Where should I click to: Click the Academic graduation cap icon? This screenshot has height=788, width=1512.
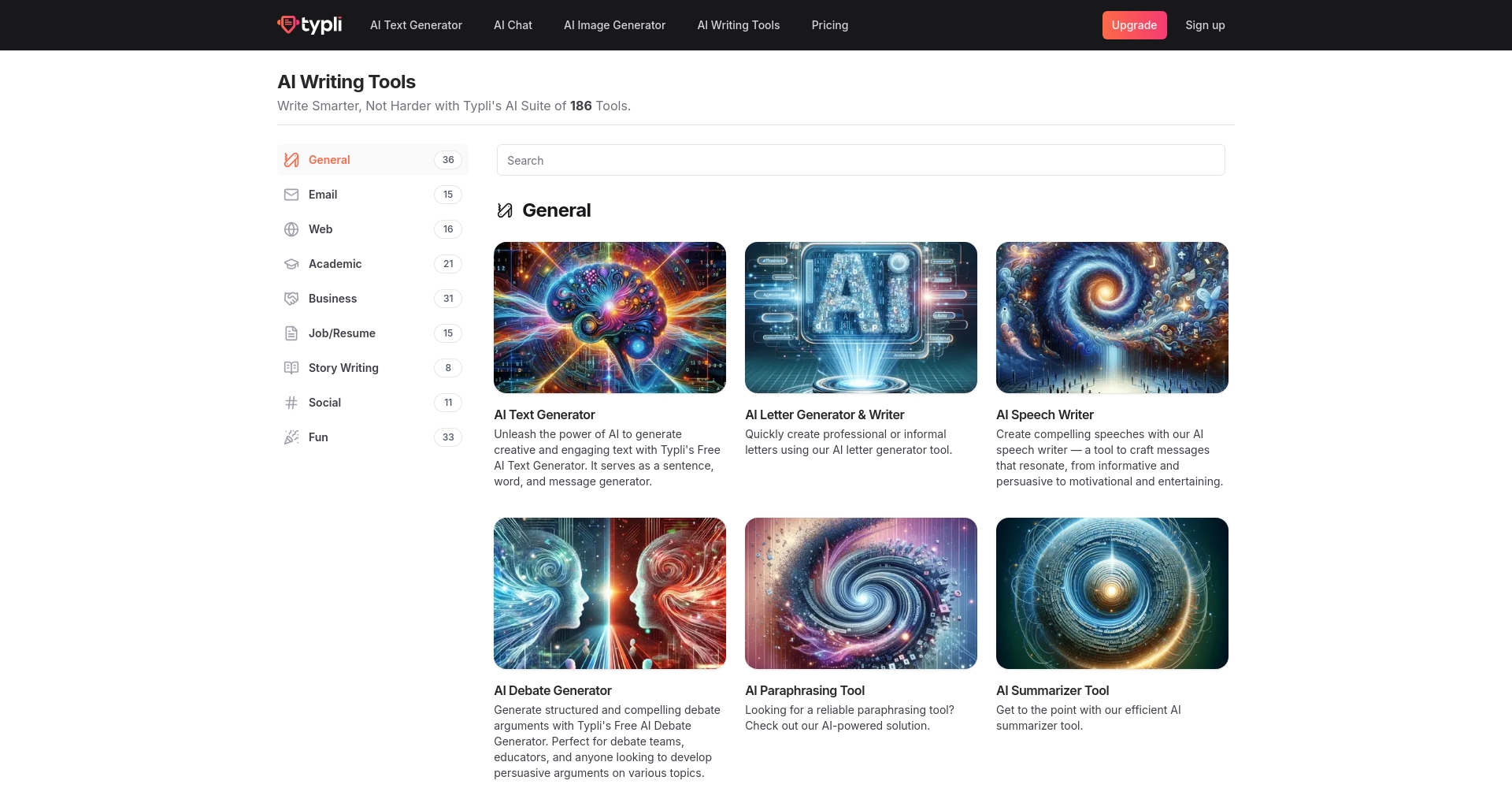click(x=291, y=264)
